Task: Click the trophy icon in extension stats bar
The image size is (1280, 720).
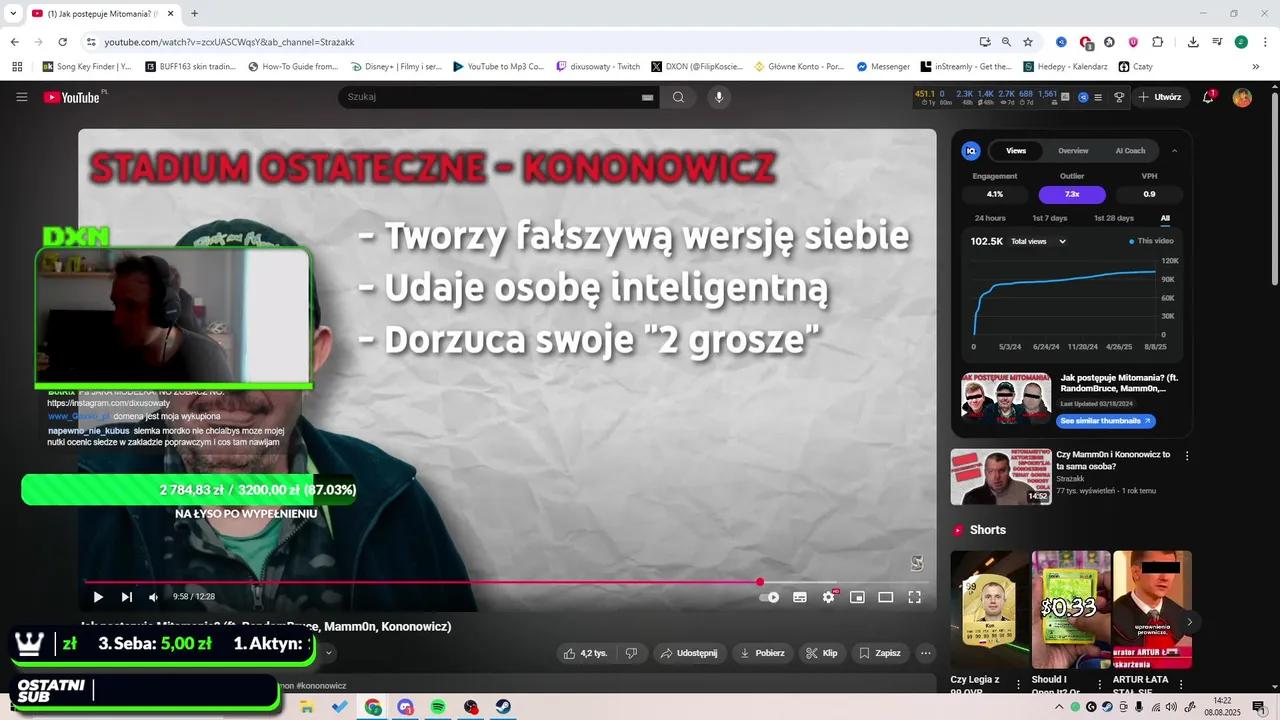Action: (1119, 97)
